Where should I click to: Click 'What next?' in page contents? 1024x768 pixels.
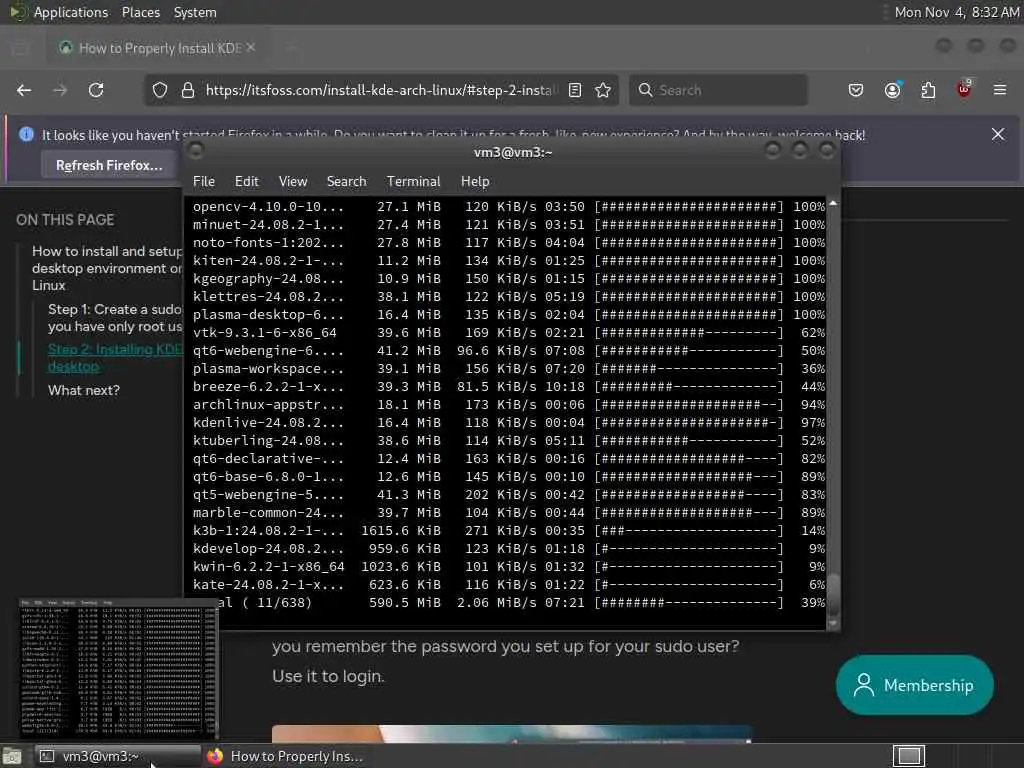(84, 391)
